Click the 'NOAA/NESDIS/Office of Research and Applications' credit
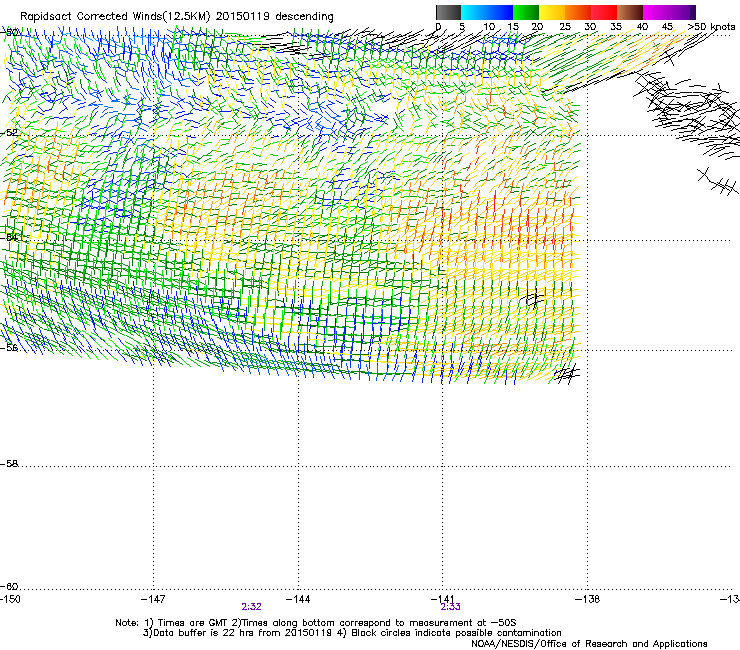 [589, 644]
